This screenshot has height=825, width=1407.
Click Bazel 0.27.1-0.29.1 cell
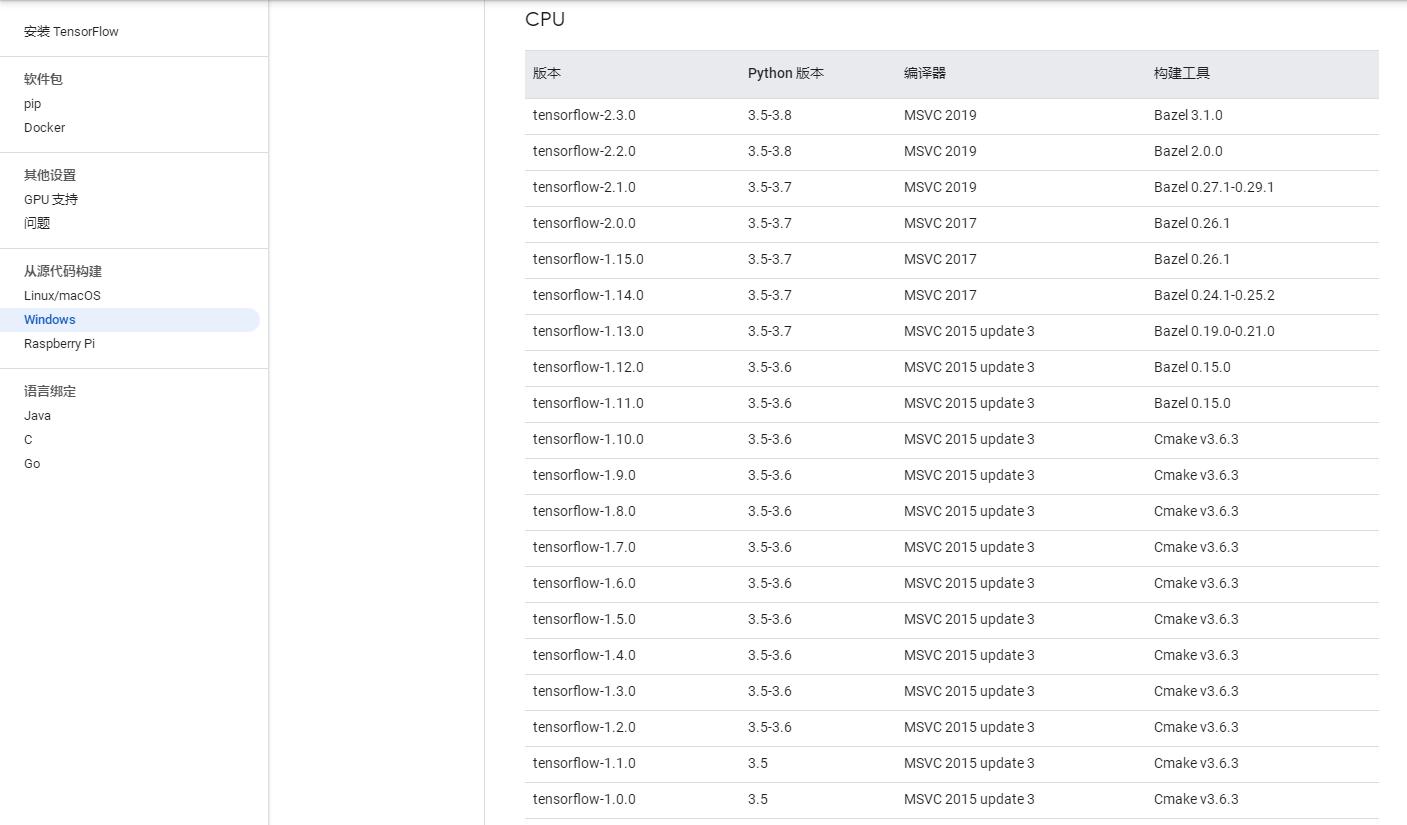pos(1214,187)
